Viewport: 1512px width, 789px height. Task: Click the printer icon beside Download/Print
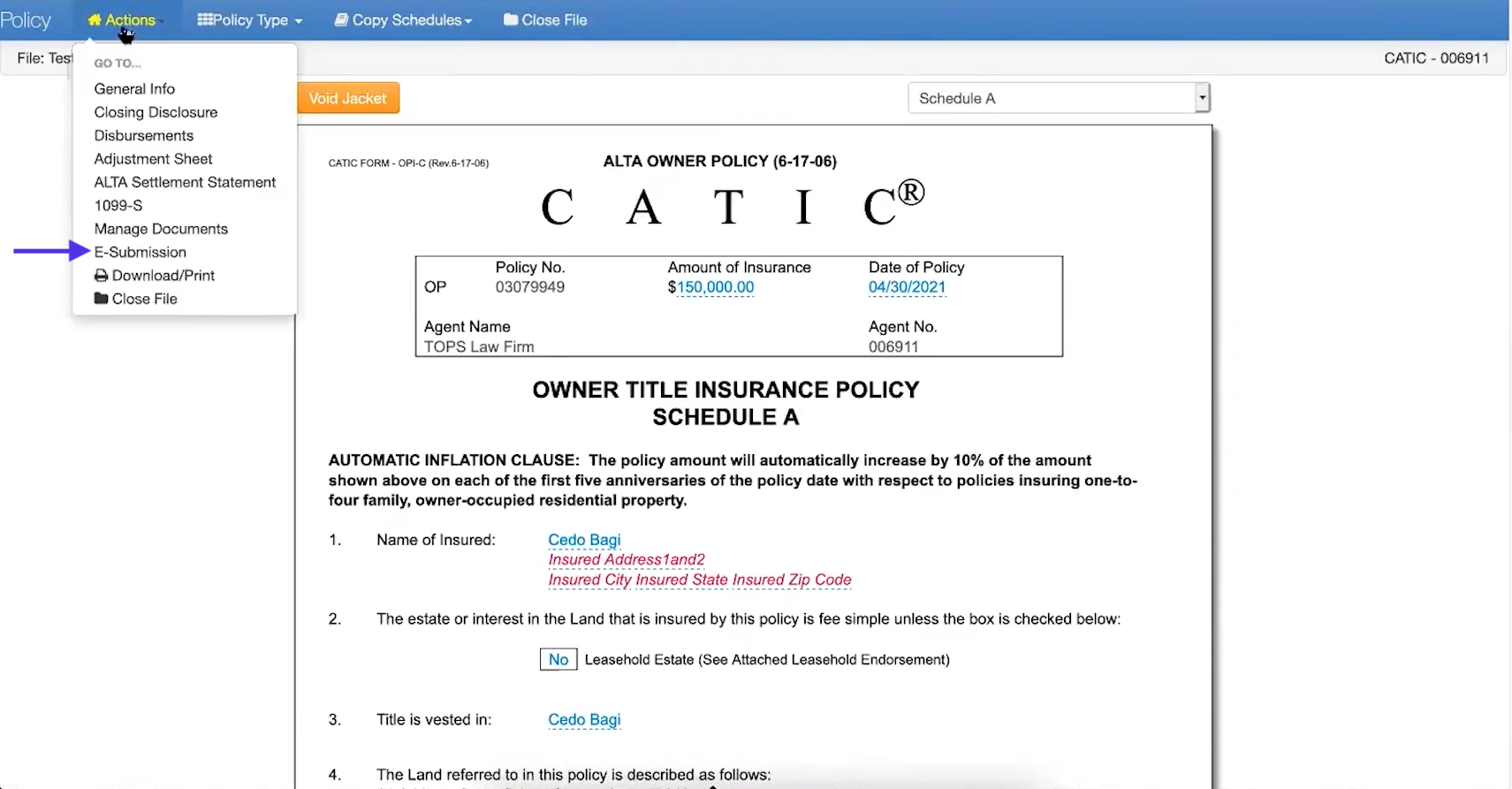coord(101,276)
